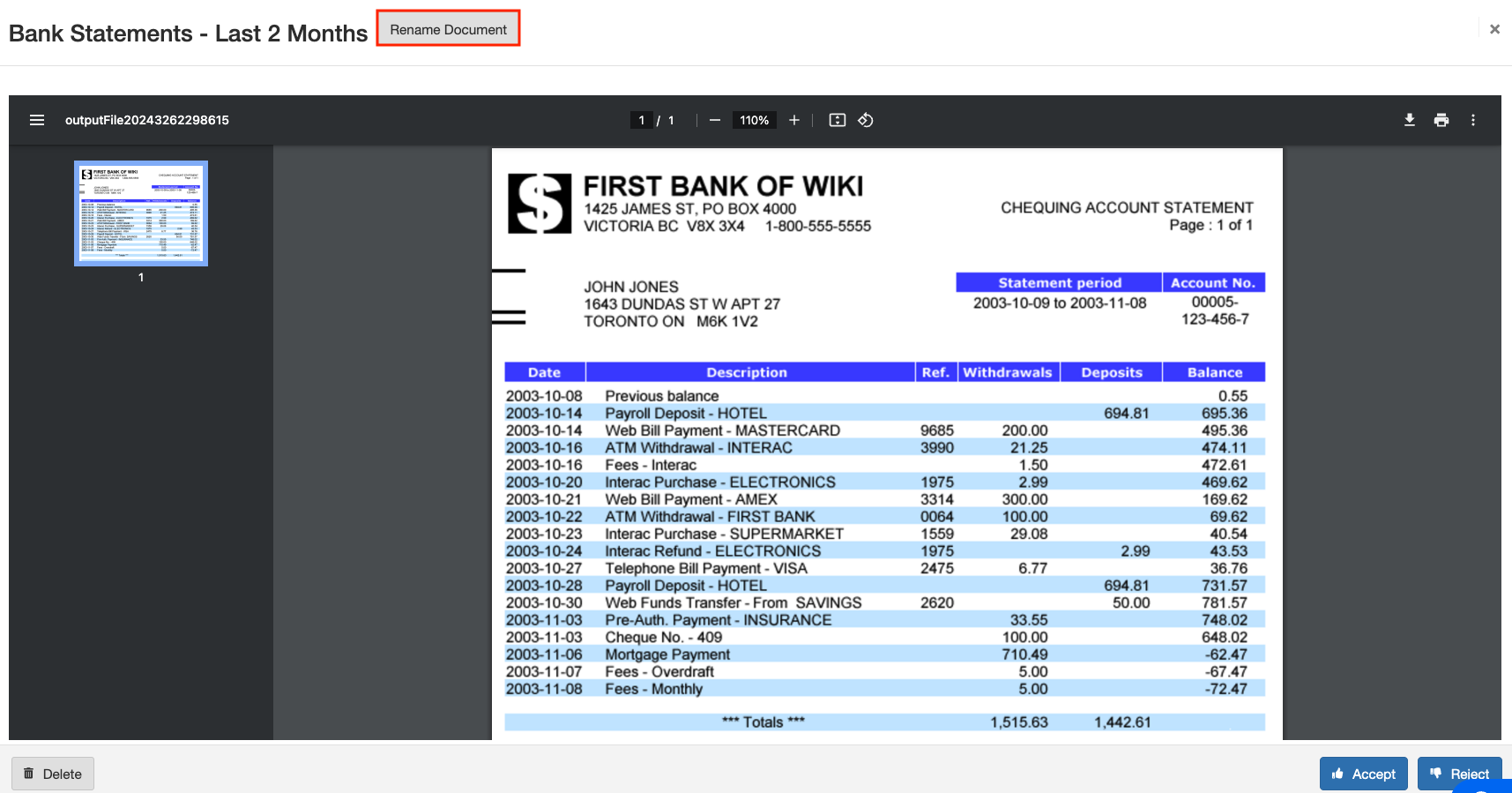
Task: Click the 1,442.61 total deposits value
Action: [1122, 722]
